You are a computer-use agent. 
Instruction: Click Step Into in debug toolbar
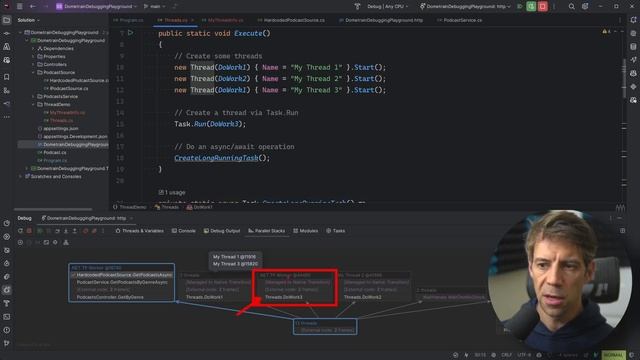coord(66,231)
